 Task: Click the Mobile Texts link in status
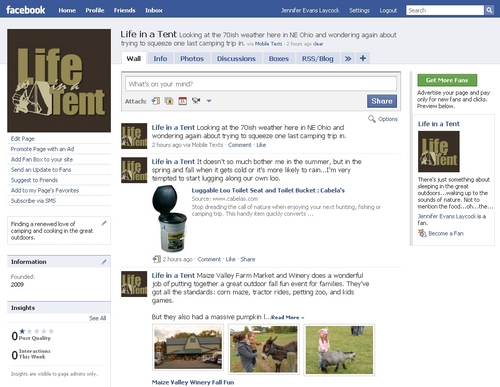click(x=268, y=44)
